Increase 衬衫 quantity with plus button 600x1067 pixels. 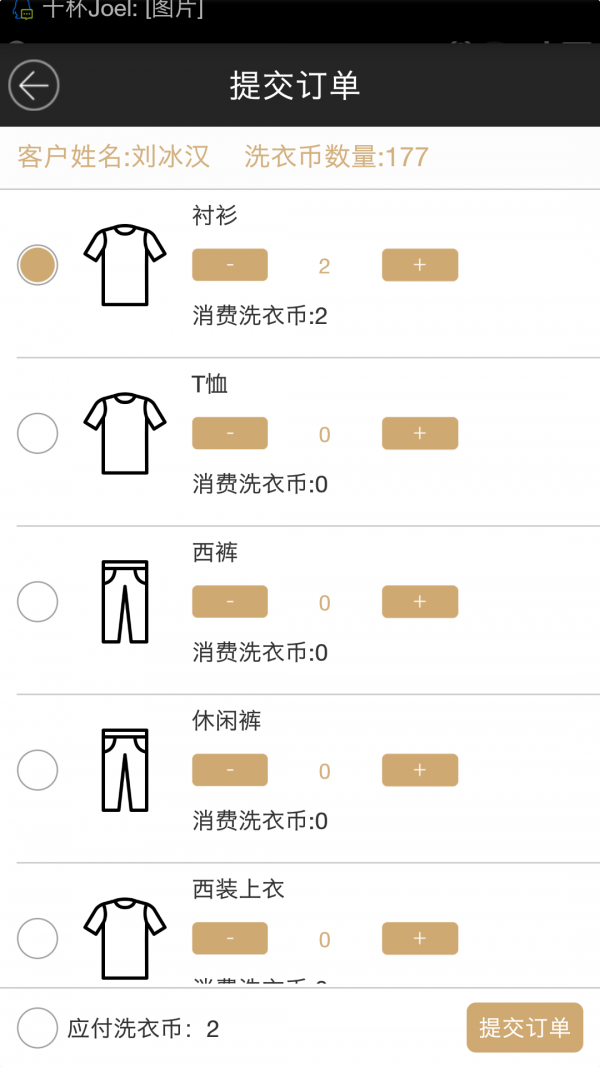[x=419, y=264]
